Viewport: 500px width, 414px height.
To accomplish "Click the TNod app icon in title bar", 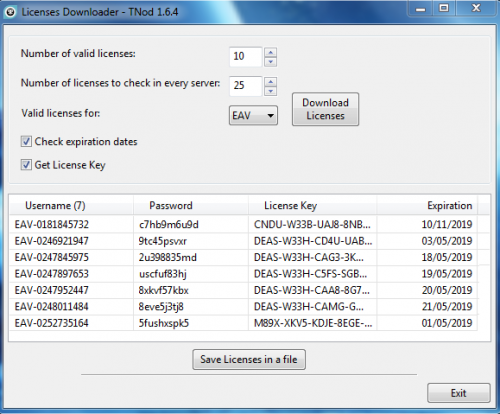I will coord(10,12).
